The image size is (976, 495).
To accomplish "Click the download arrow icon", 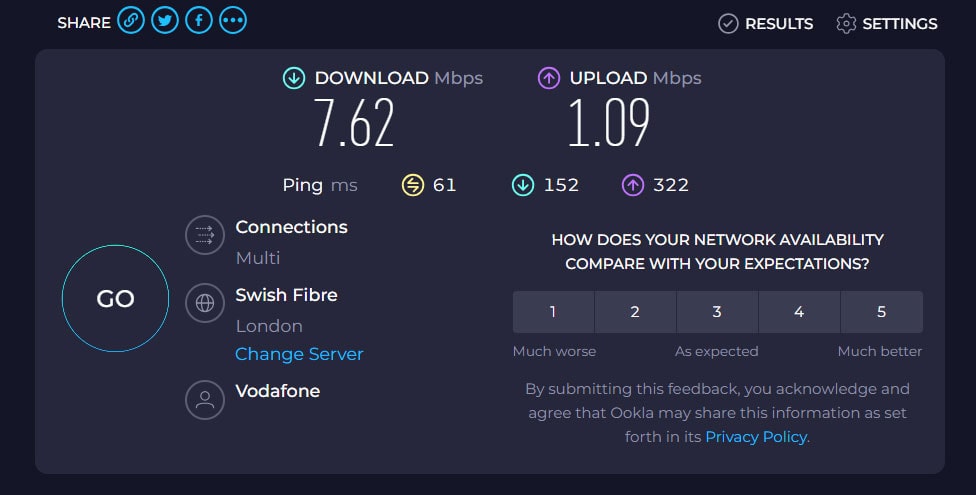I will 294,78.
